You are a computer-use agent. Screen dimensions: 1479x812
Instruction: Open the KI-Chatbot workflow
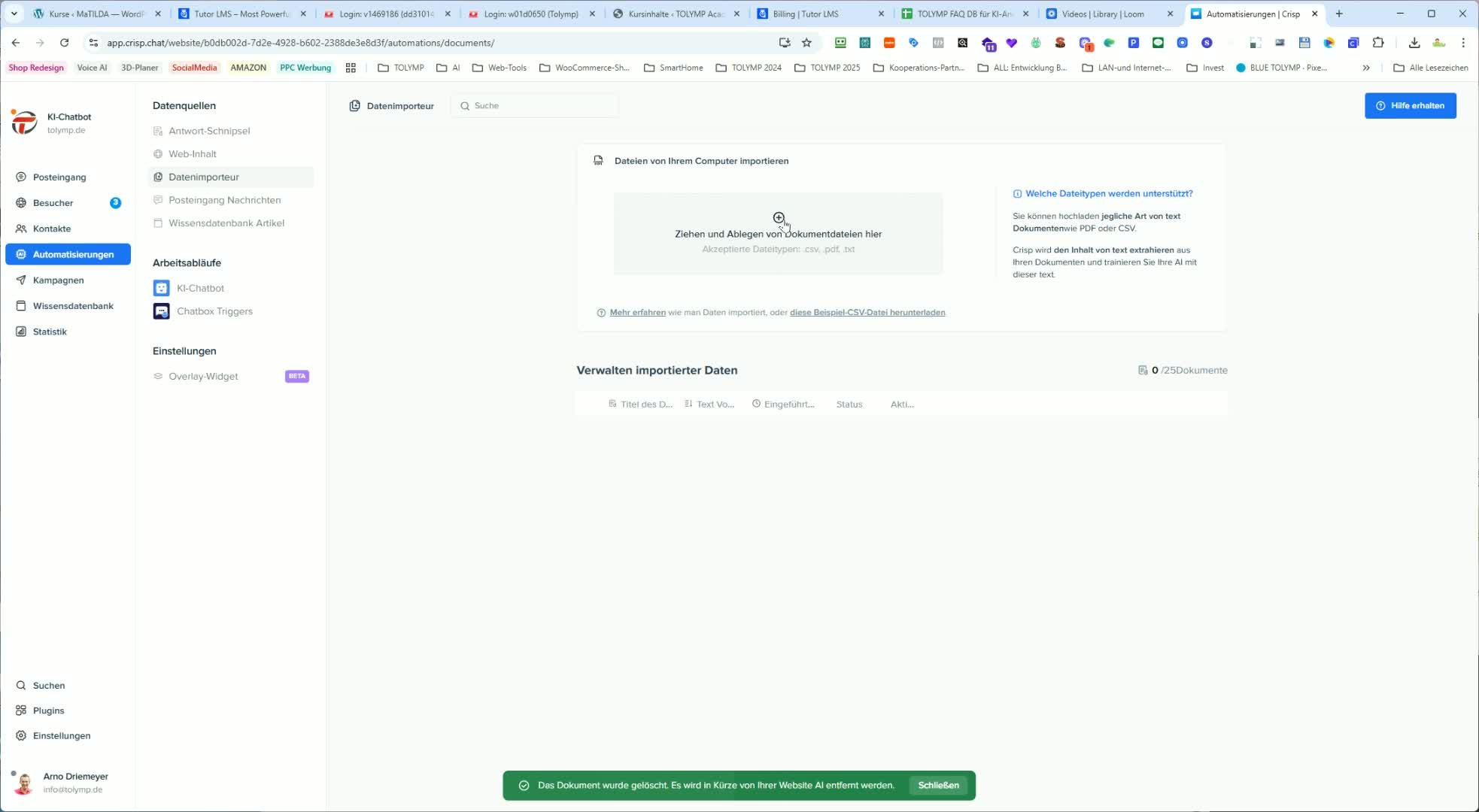tap(200, 288)
